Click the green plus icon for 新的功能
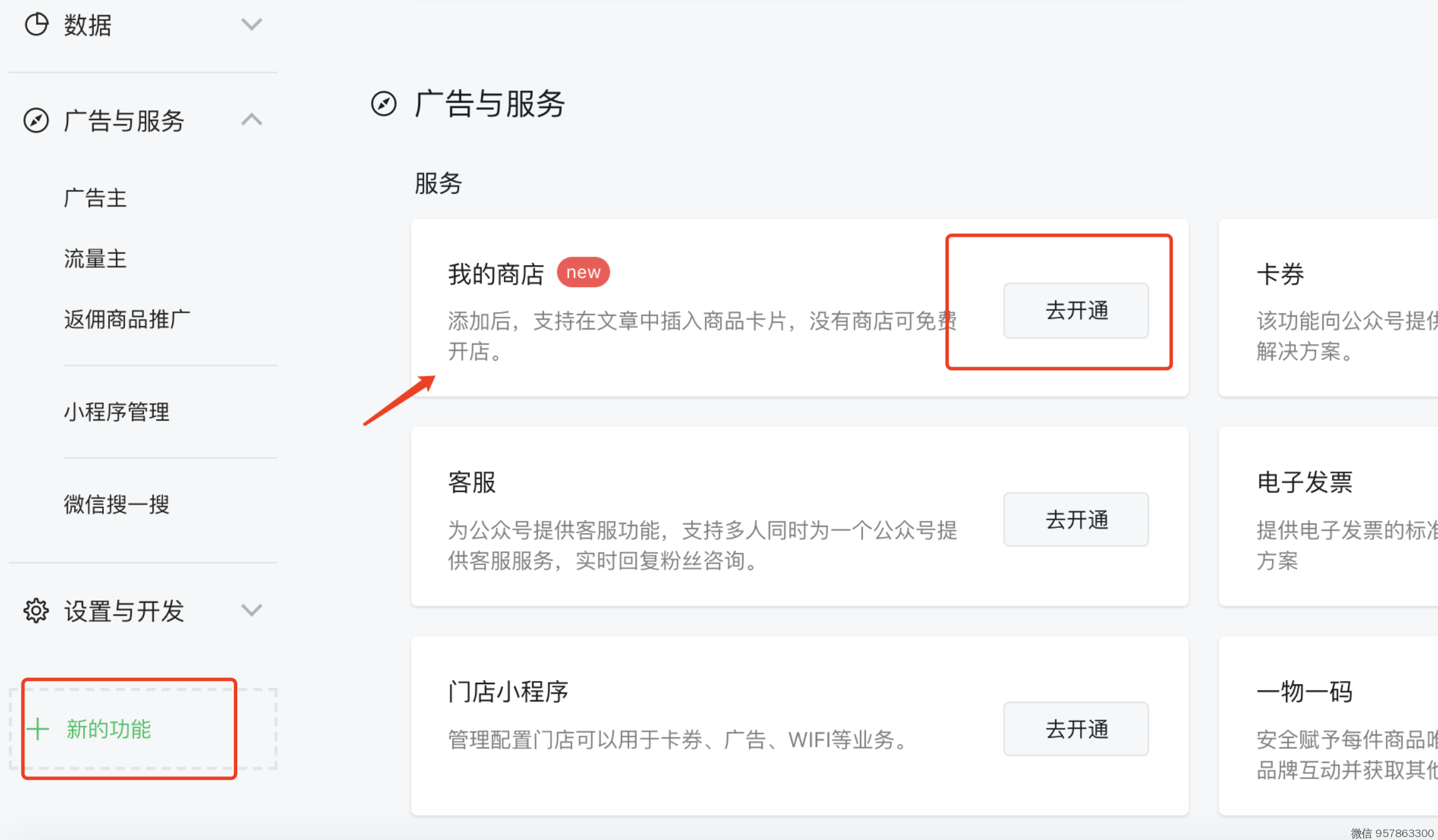Viewport: 1438px width, 840px height. click(38, 729)
